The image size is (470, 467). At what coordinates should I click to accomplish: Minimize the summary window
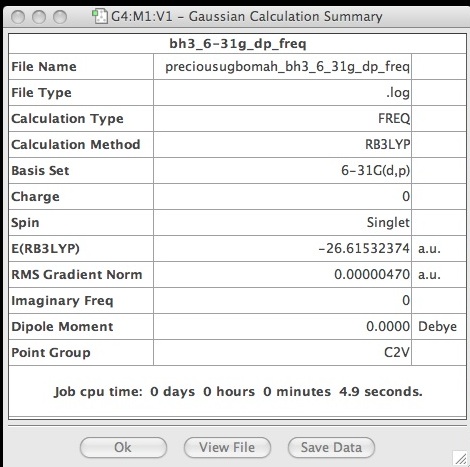tap(39, 17)
